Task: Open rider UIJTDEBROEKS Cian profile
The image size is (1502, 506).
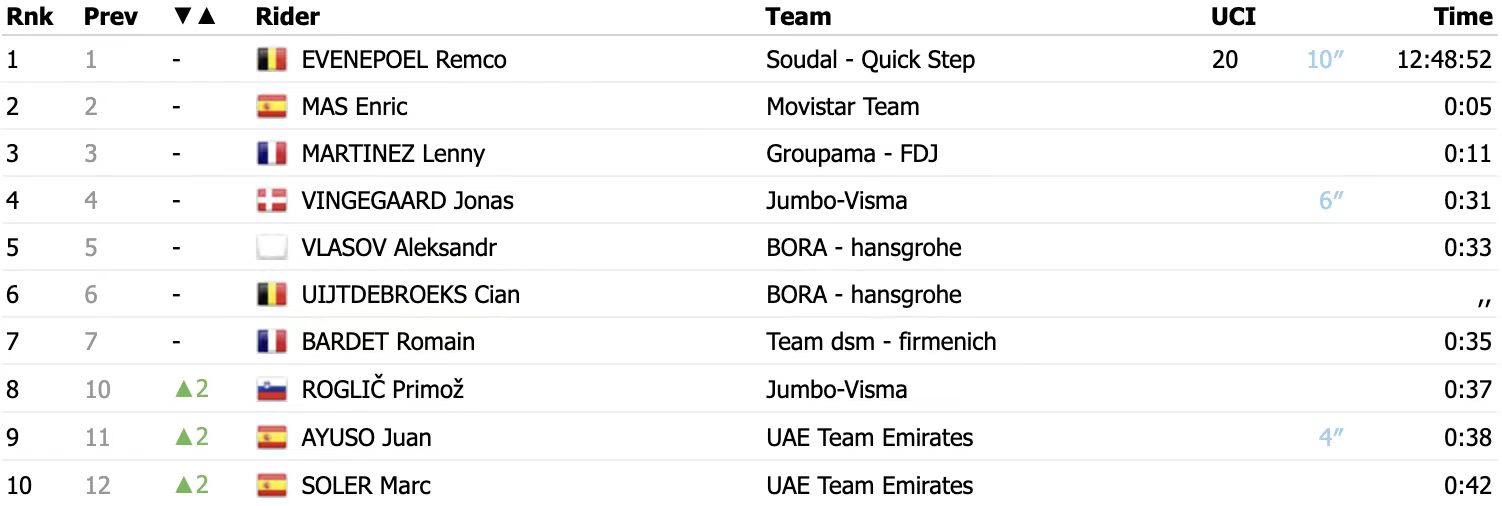Action: [x=411, y=295]
